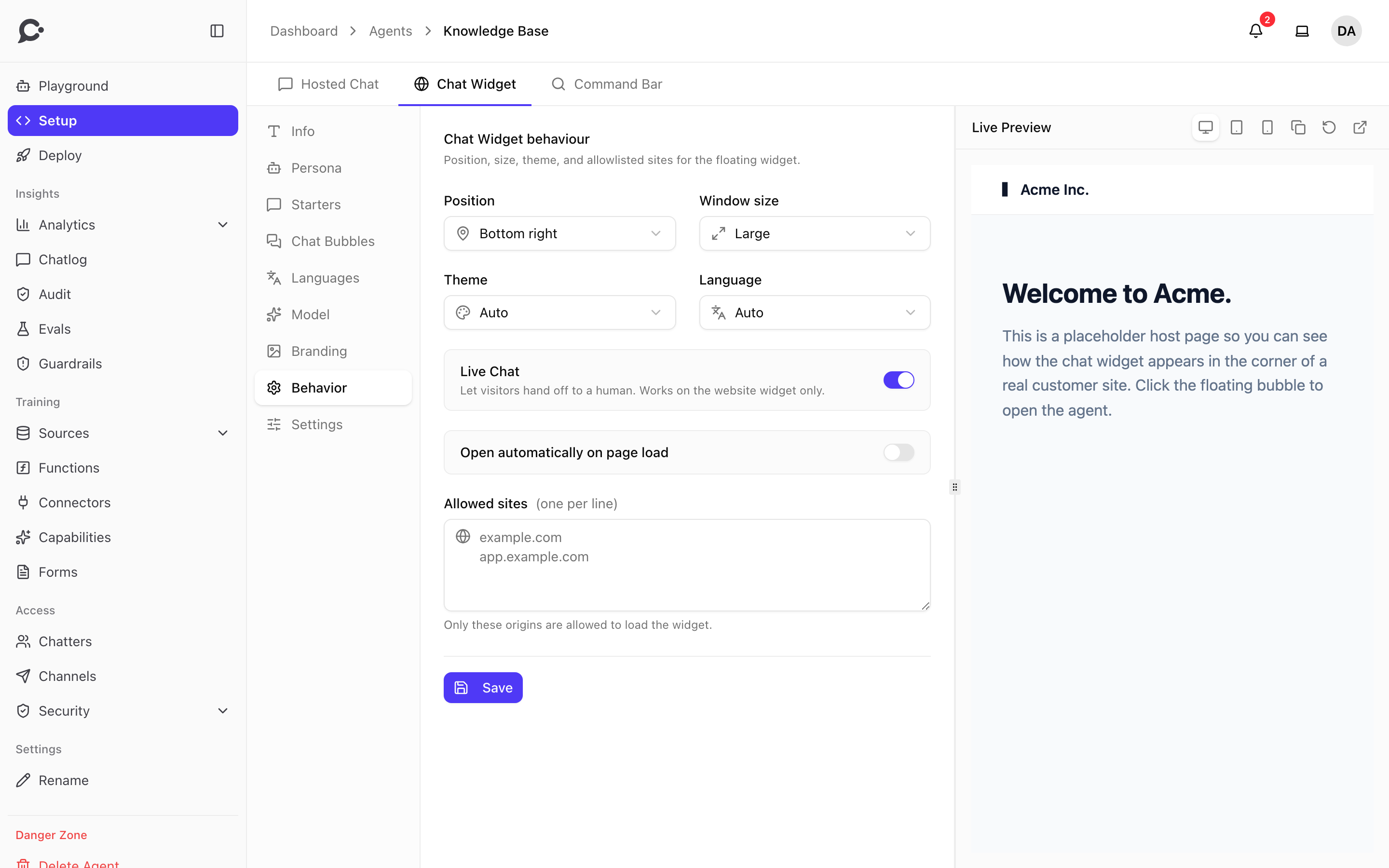Open the Window size dropdown showing Large
The width and height of the screenshot is (1389, 868).
[x=815, y=234]
